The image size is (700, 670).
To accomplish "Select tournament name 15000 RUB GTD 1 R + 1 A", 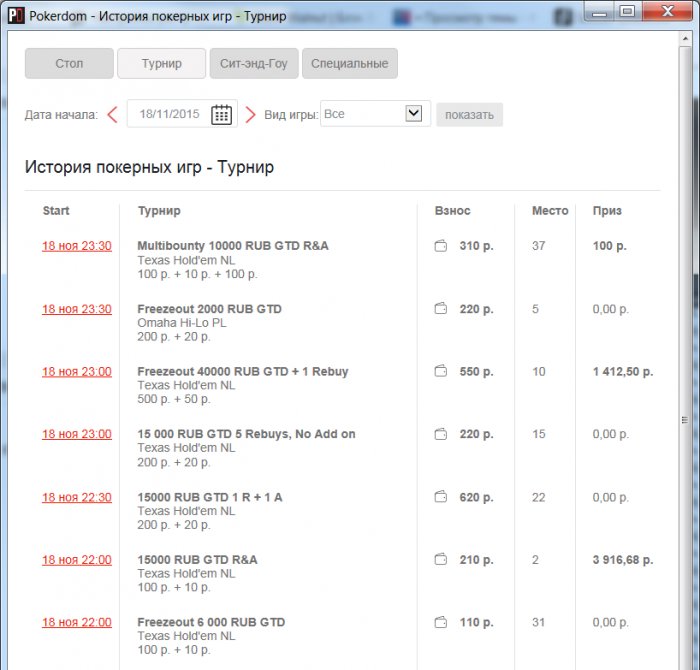I will pos(210,497).
